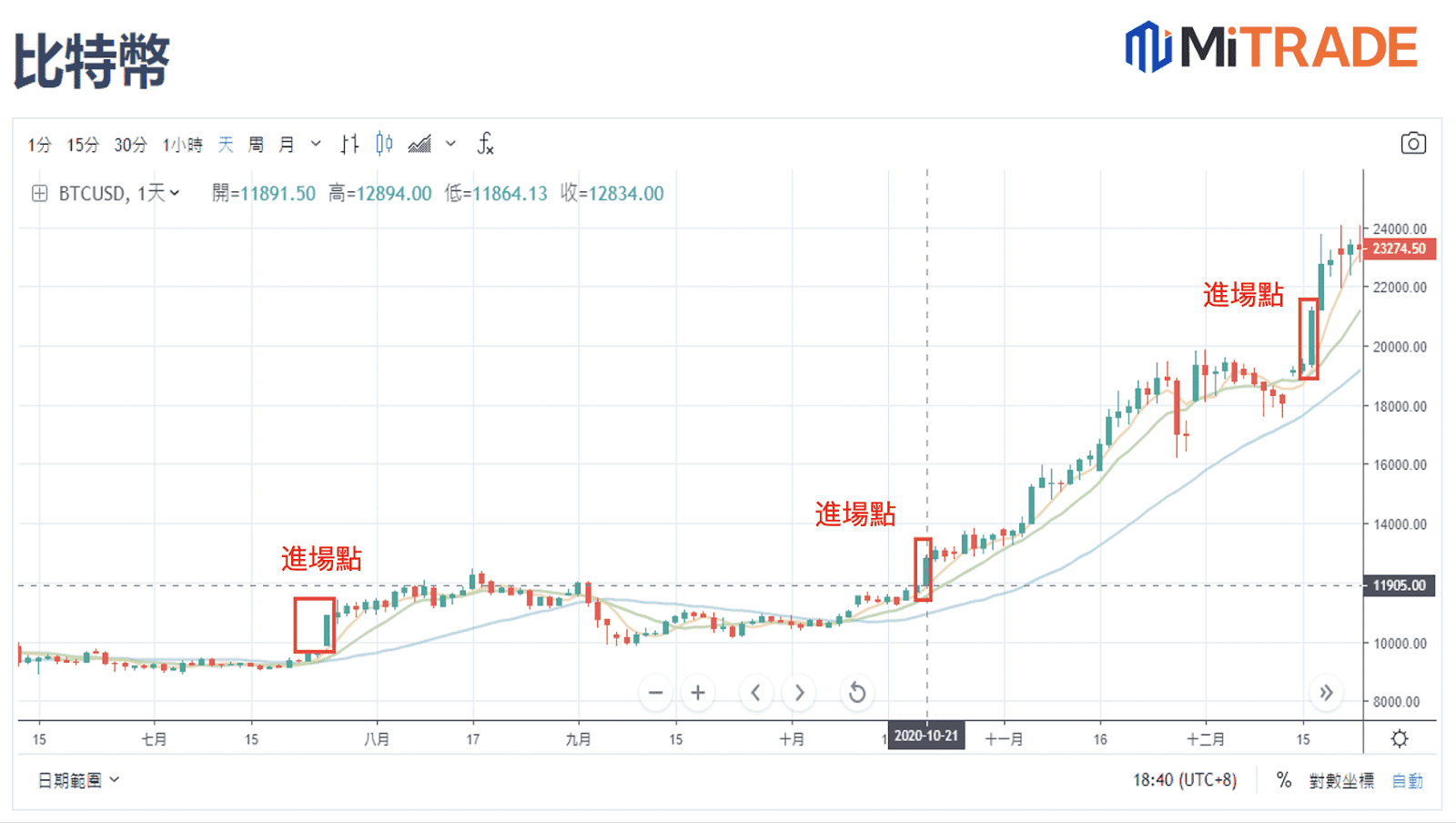Viewport: 1456px width, 823px height.
Task: Click the 九月 time axis label
Action: [x=579, y=739]
